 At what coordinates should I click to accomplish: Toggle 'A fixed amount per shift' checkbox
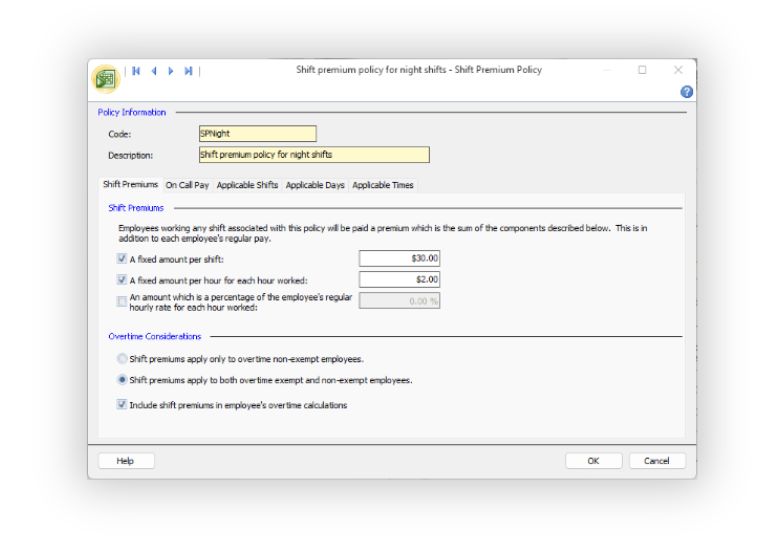[x=122, y=258]
